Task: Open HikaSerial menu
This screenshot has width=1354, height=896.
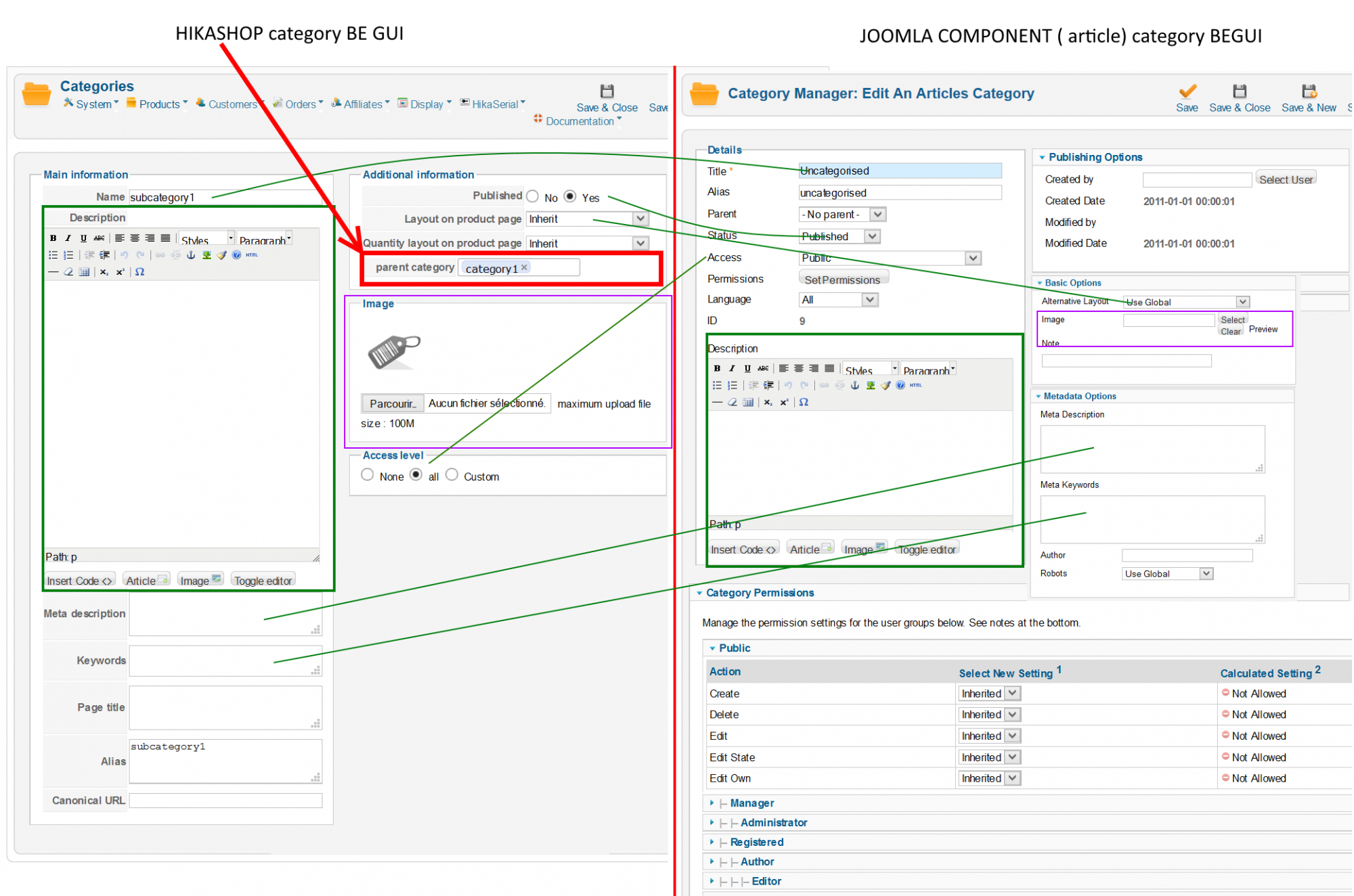Action: [493, 104]
